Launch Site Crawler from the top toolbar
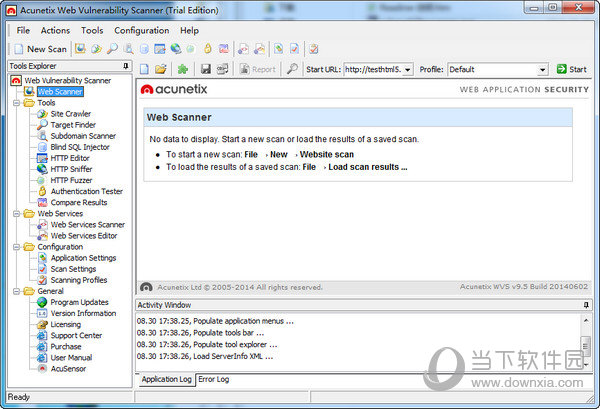The width and height of the screenshot is (600, 409). pos(96,49)
